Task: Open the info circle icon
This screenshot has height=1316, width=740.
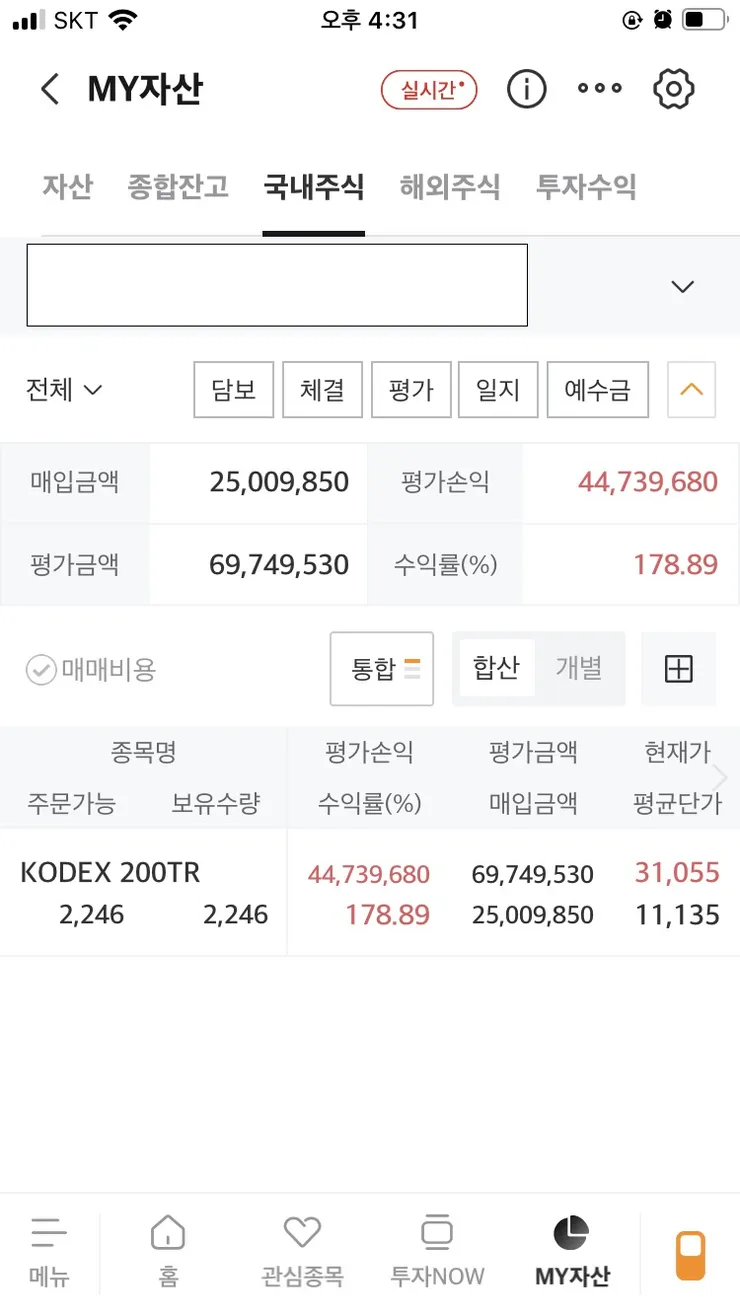Action: [x=526, y=89]
